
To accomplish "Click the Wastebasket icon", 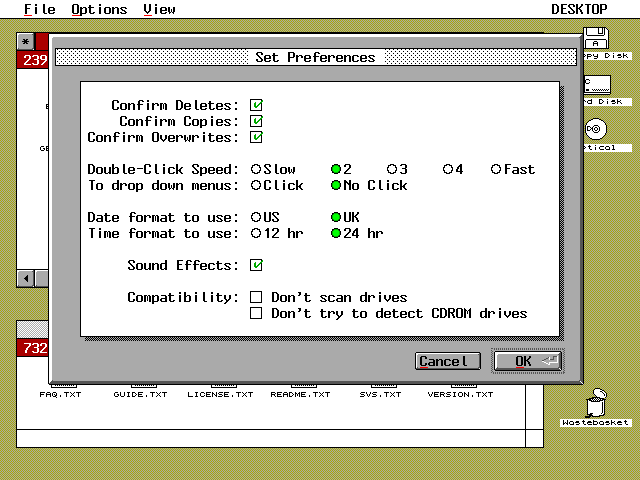I will [x=596, y=403].
